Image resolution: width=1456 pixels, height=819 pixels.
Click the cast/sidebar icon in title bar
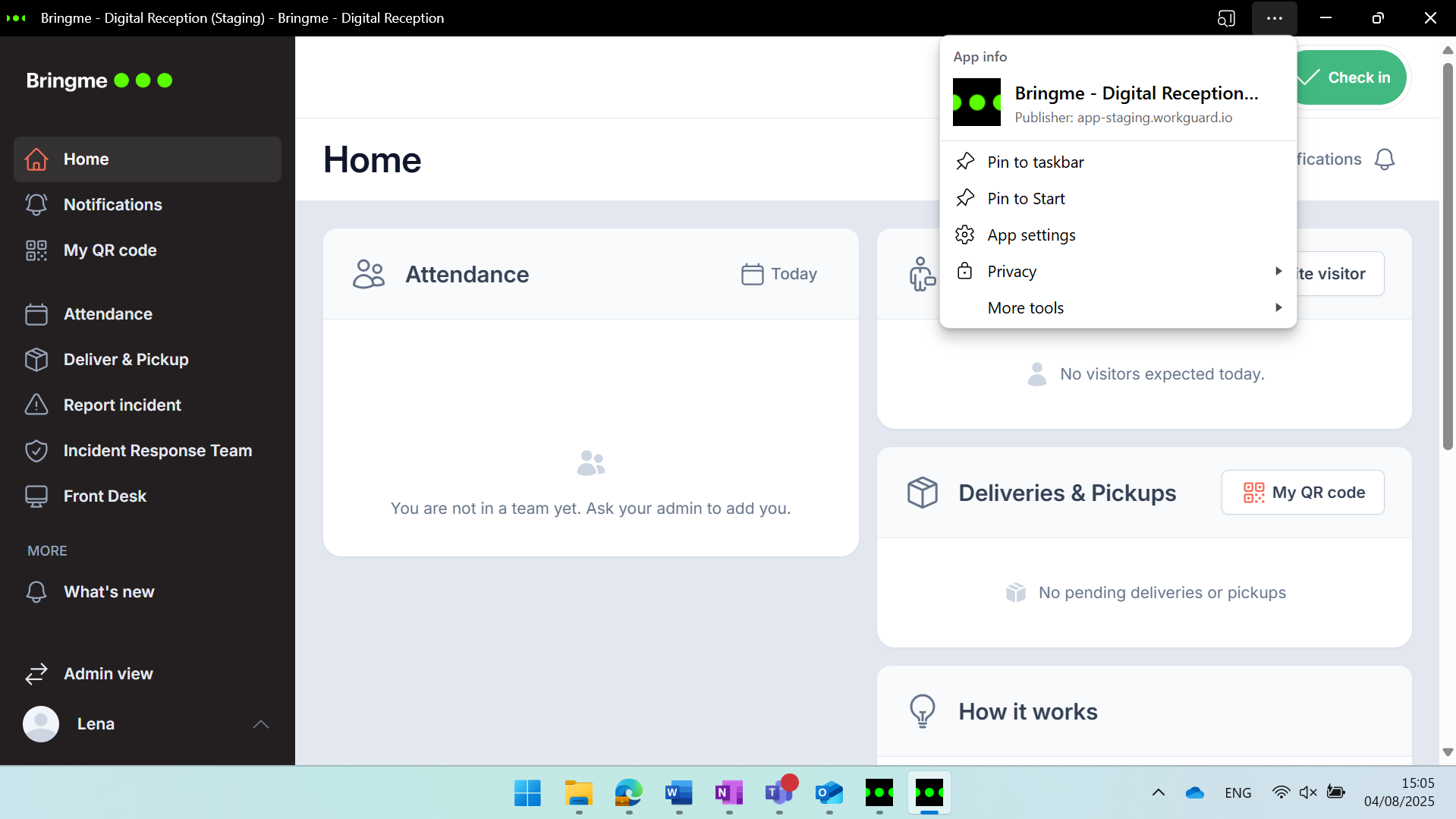(1226, 18)
